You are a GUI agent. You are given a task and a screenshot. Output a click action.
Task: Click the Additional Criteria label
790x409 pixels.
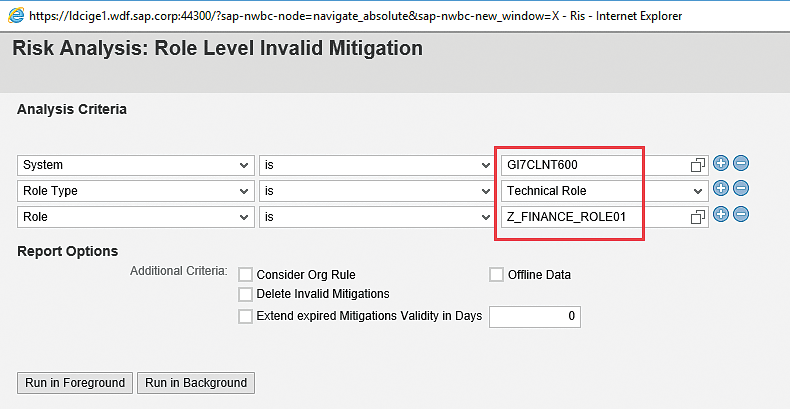[179, 271]
